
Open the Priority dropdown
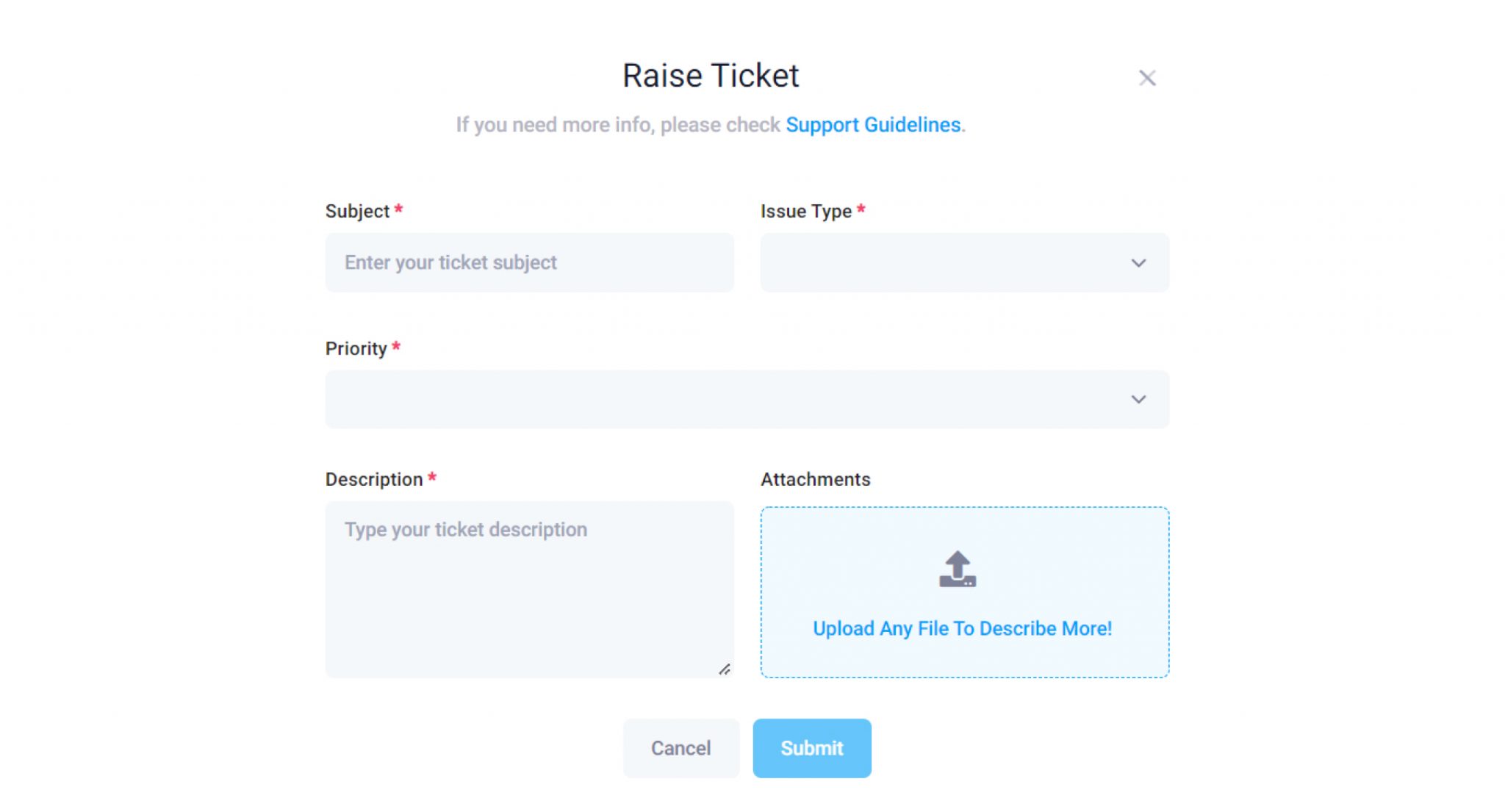pos(735,399)
